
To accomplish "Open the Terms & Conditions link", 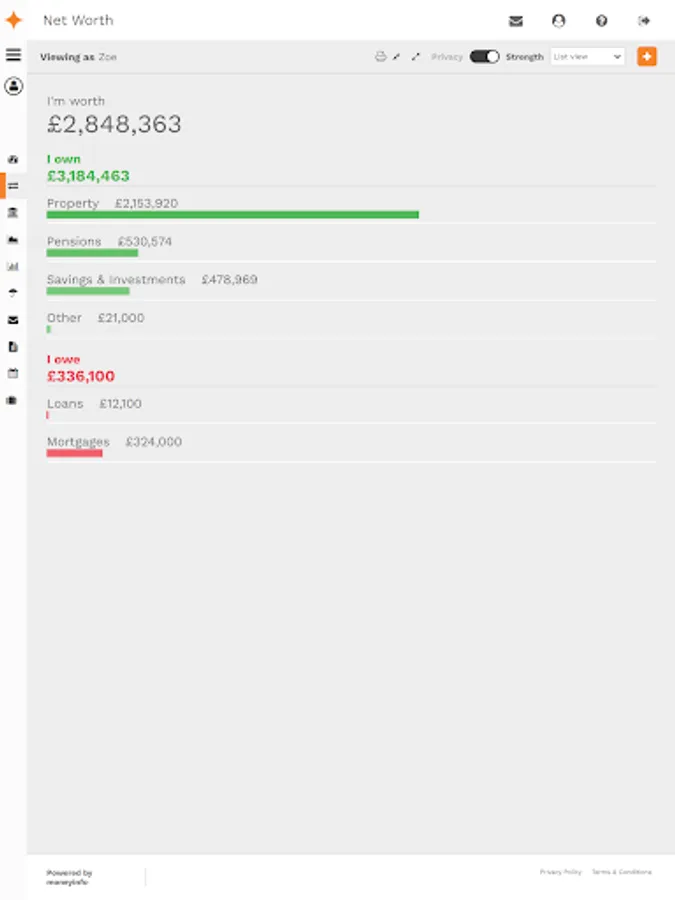I will click(621, 872).
